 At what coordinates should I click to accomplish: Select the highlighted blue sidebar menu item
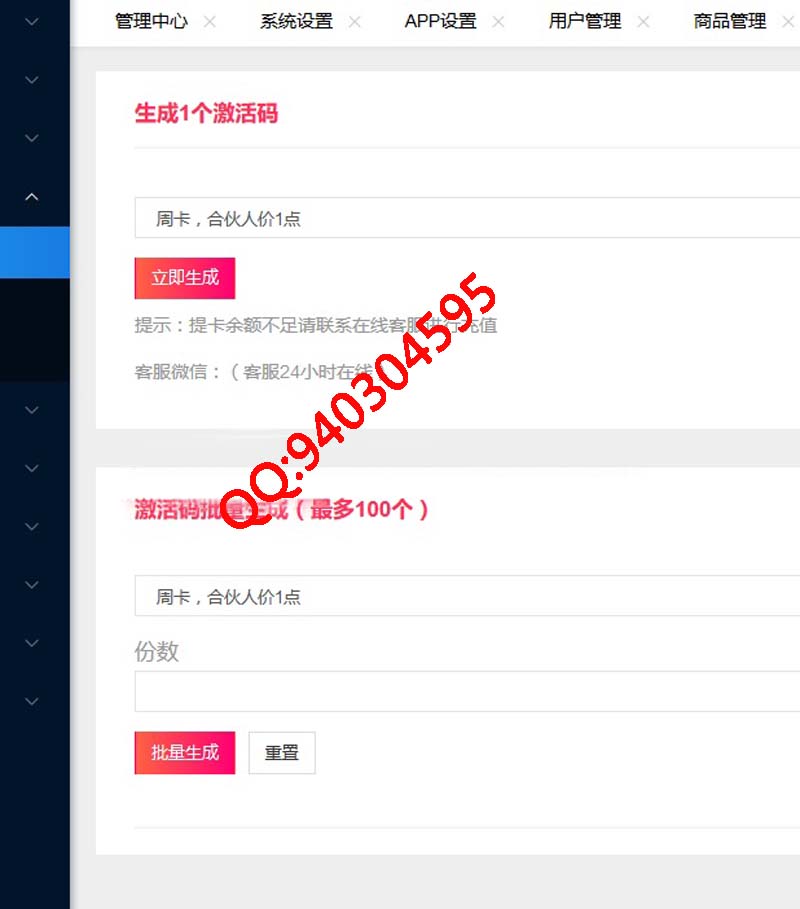point(35,252)
